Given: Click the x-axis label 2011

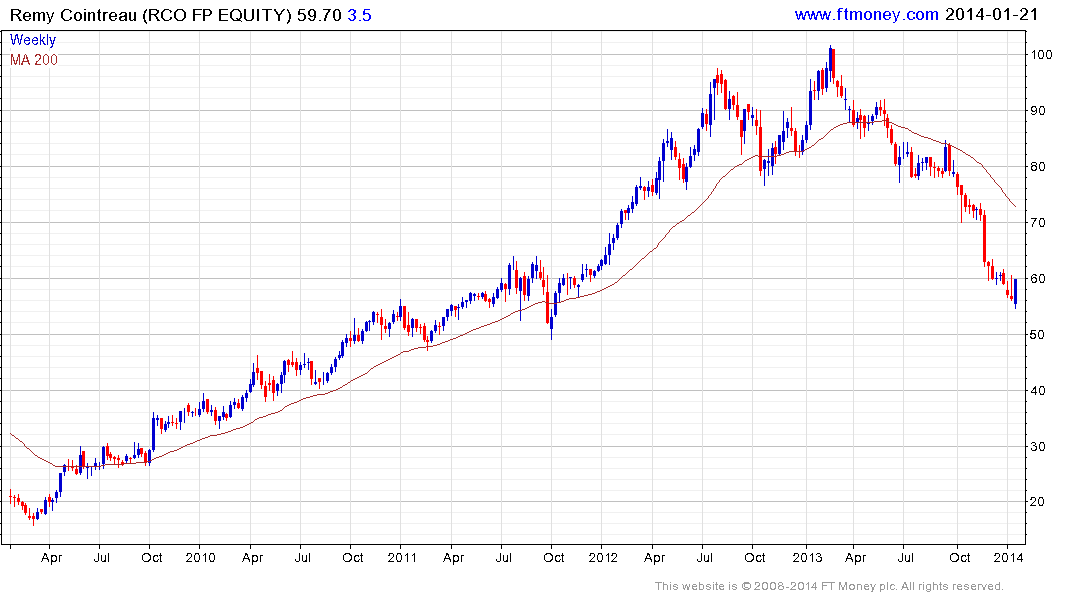Looking at the screenshot, I should pyautogui.click(x=402, y=557).
